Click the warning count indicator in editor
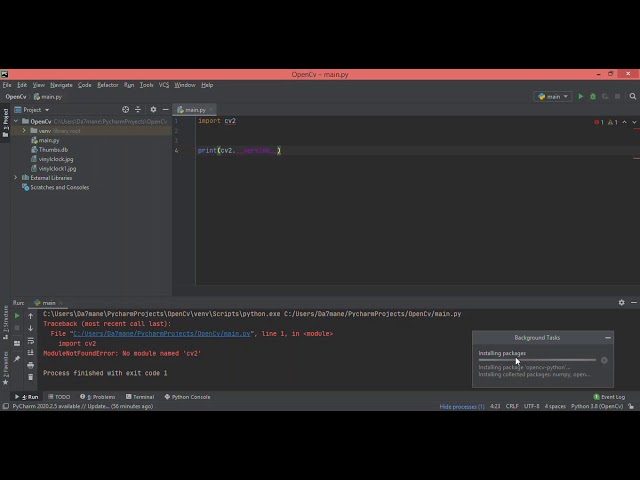 [x=613, y=122]
